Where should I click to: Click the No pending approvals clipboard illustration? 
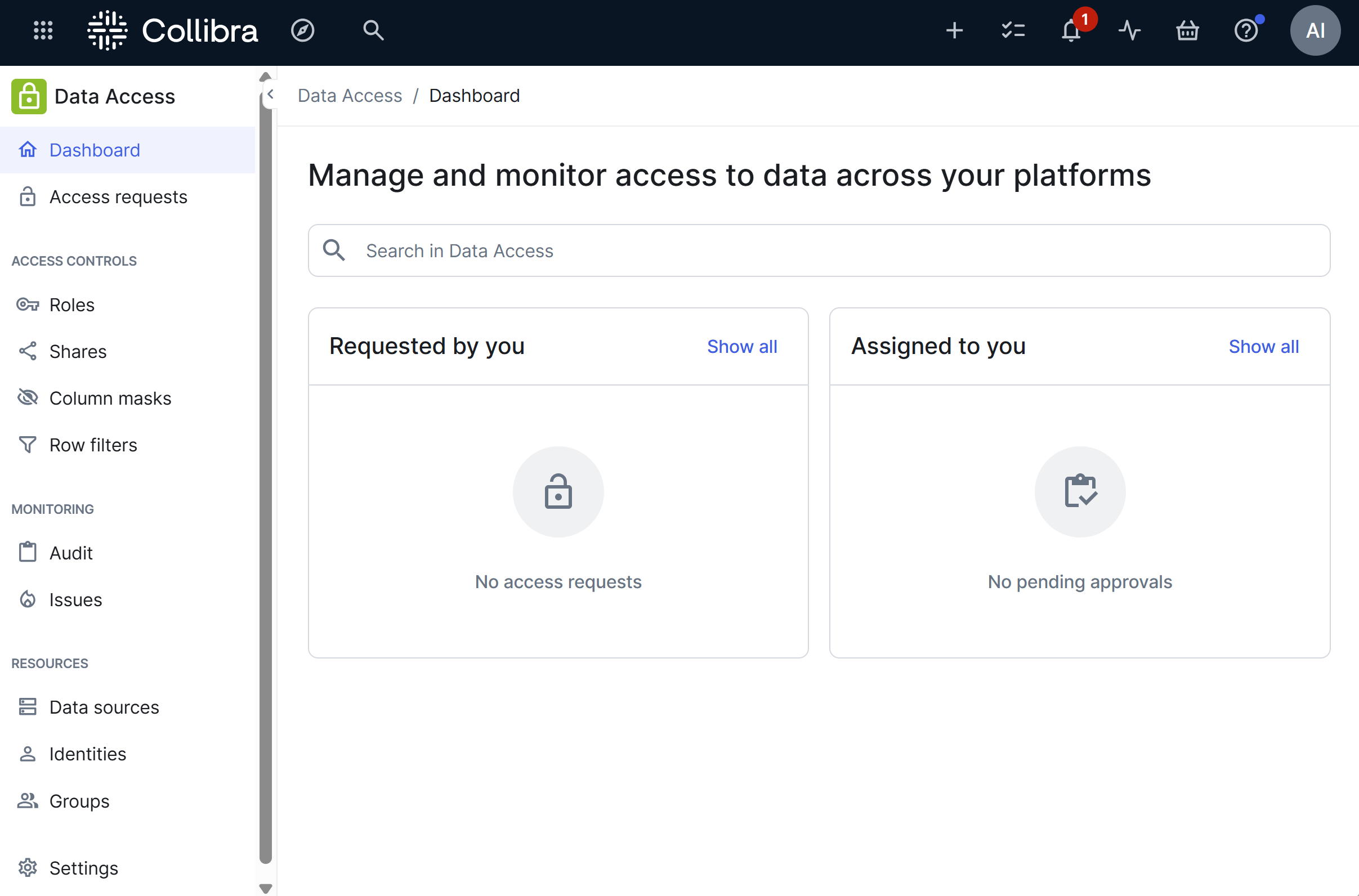coord(1080,491)
